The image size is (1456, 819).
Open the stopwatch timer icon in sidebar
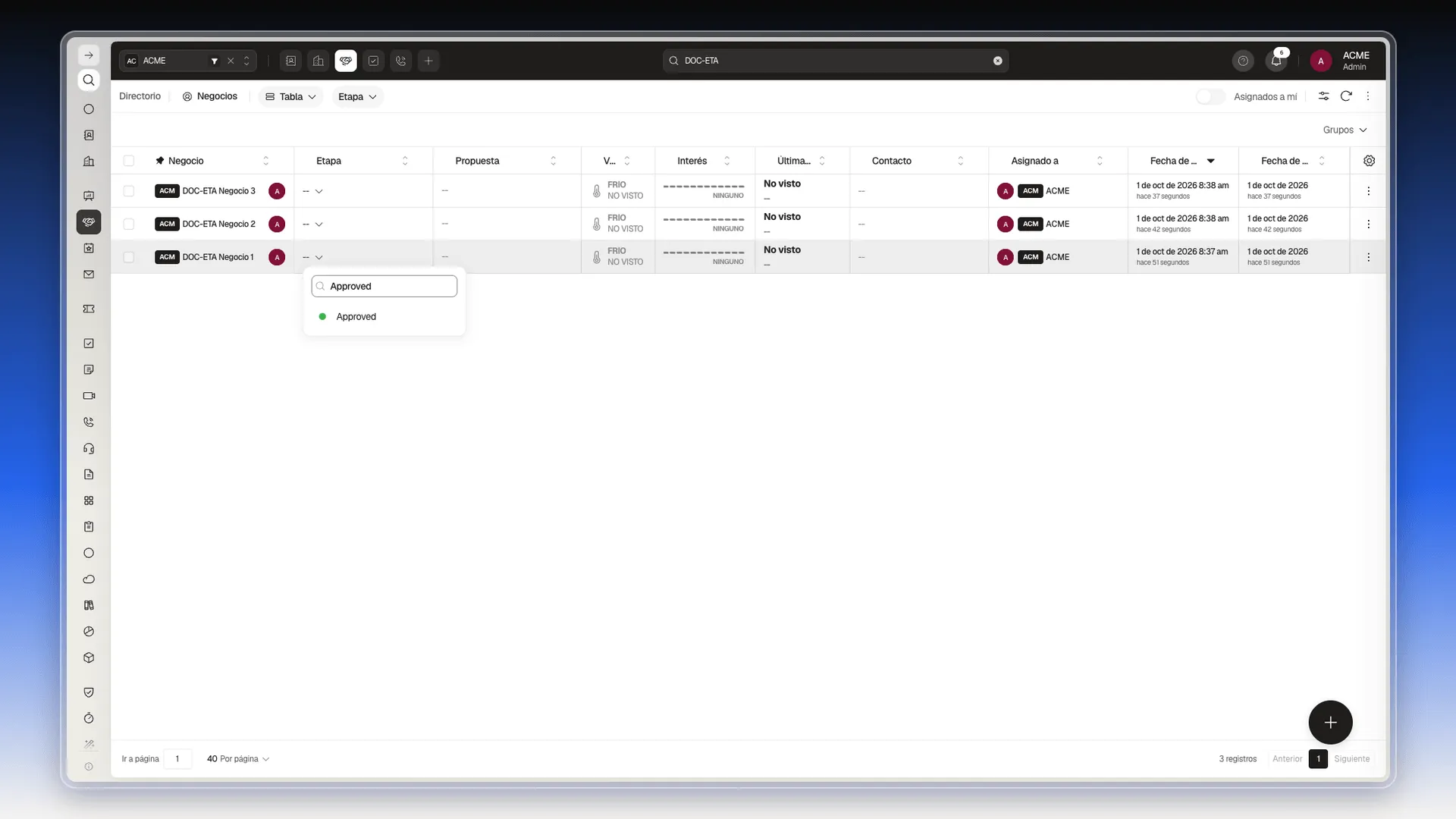(x=89, y=718)
